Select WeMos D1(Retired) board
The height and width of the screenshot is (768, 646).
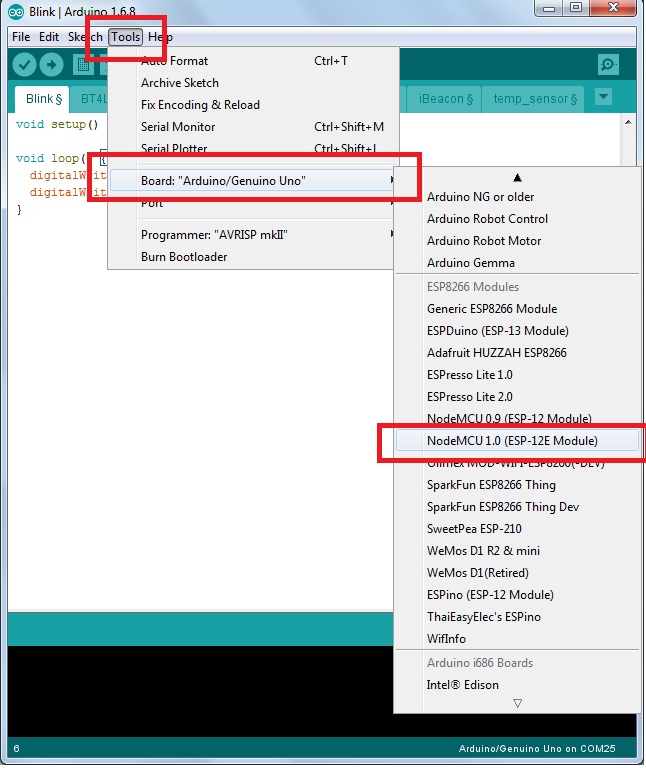(517, 573)
